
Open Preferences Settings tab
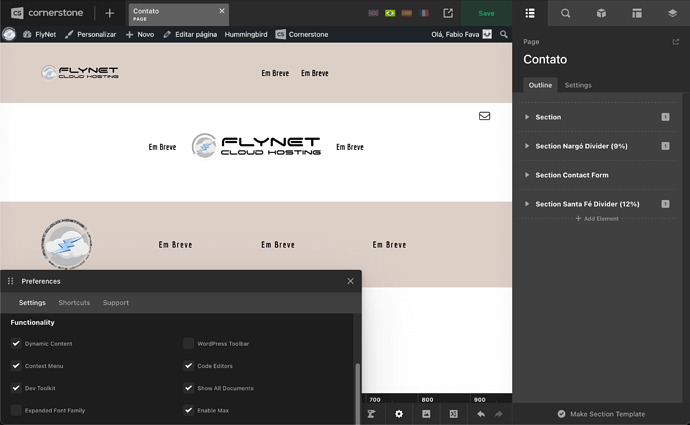pyautogui.click(x=32, y=303)
